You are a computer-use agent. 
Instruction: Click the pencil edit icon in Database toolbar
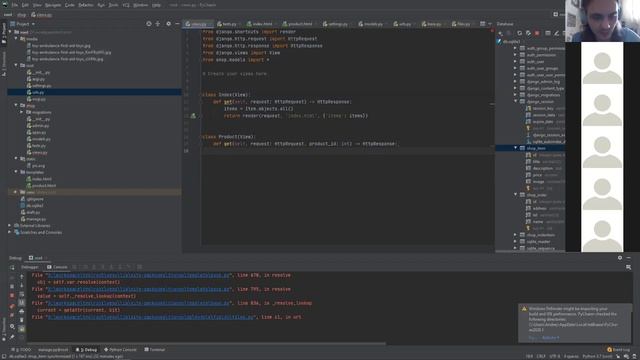(556, 33)
